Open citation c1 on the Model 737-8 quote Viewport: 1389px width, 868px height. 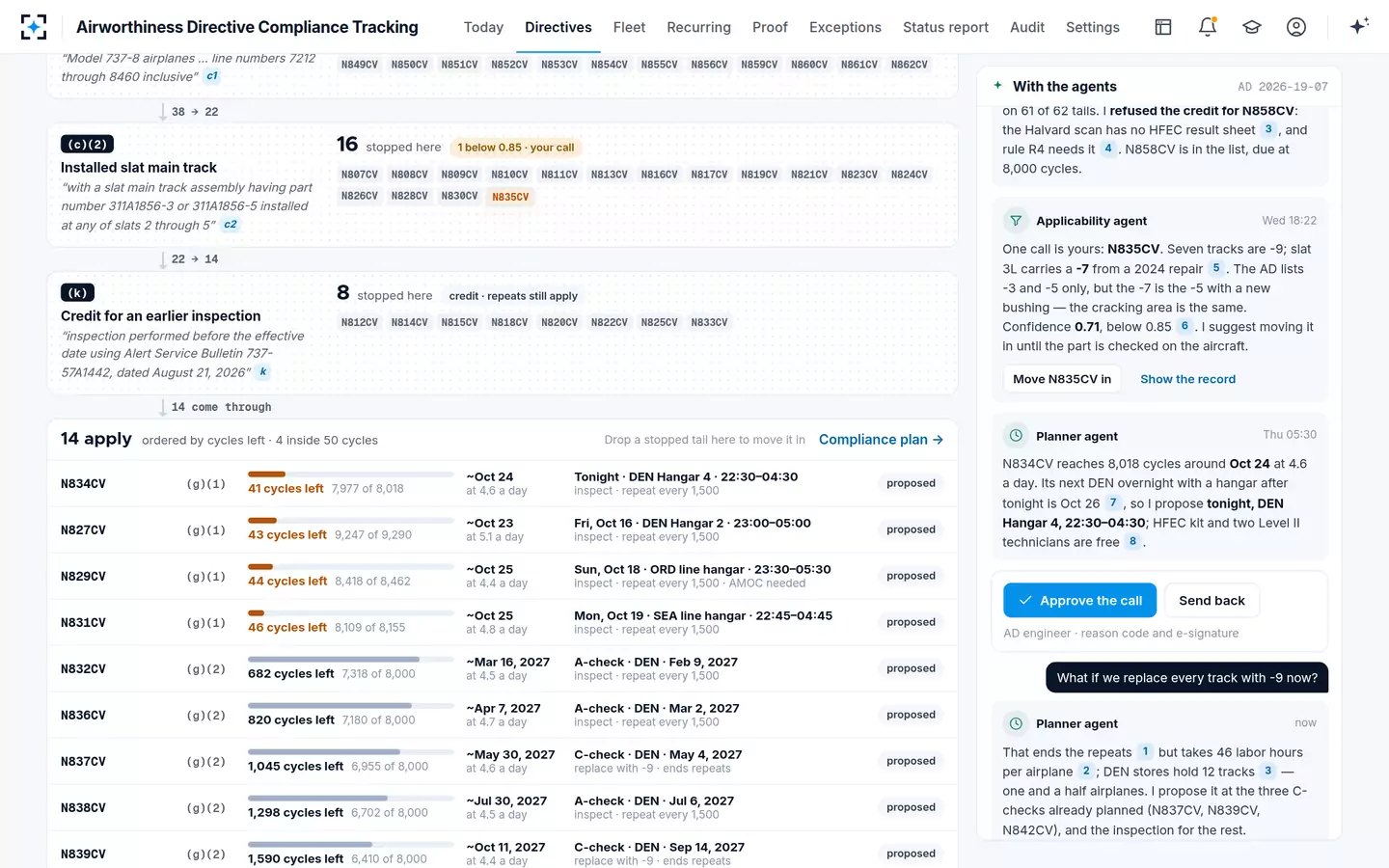[x=212, y=76]
